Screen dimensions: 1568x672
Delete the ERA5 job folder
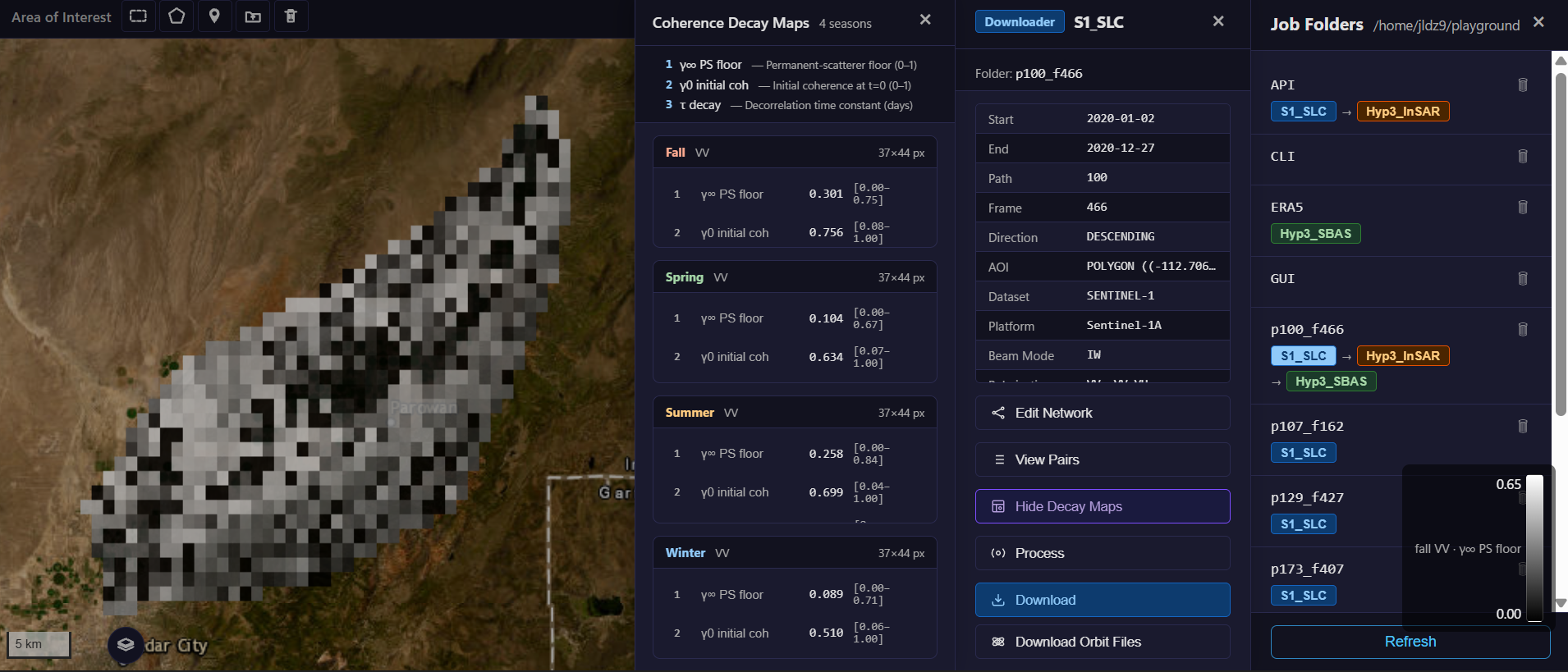click(x=1522, y=208)
